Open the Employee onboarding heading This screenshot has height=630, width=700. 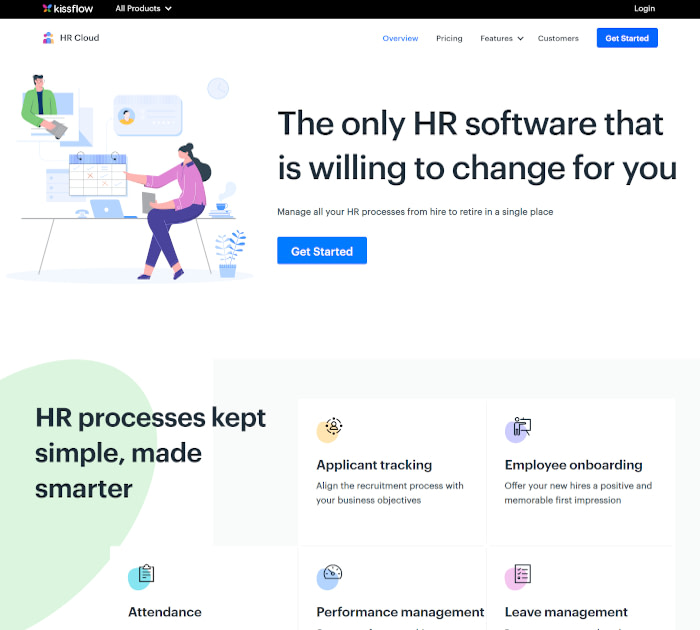(x=573, y=465)
